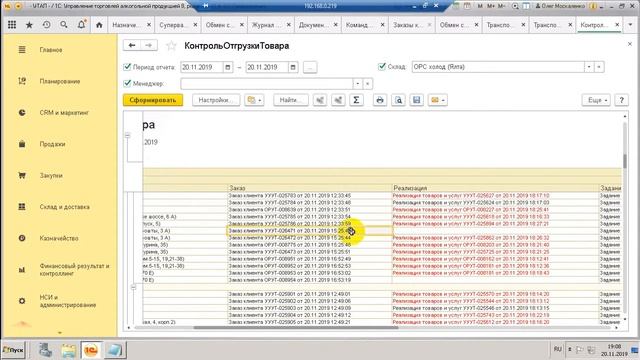This screenshot has width=640, height=360.
Task: Open Склад dropdown list arrow
Action: (x=589, y=67)
